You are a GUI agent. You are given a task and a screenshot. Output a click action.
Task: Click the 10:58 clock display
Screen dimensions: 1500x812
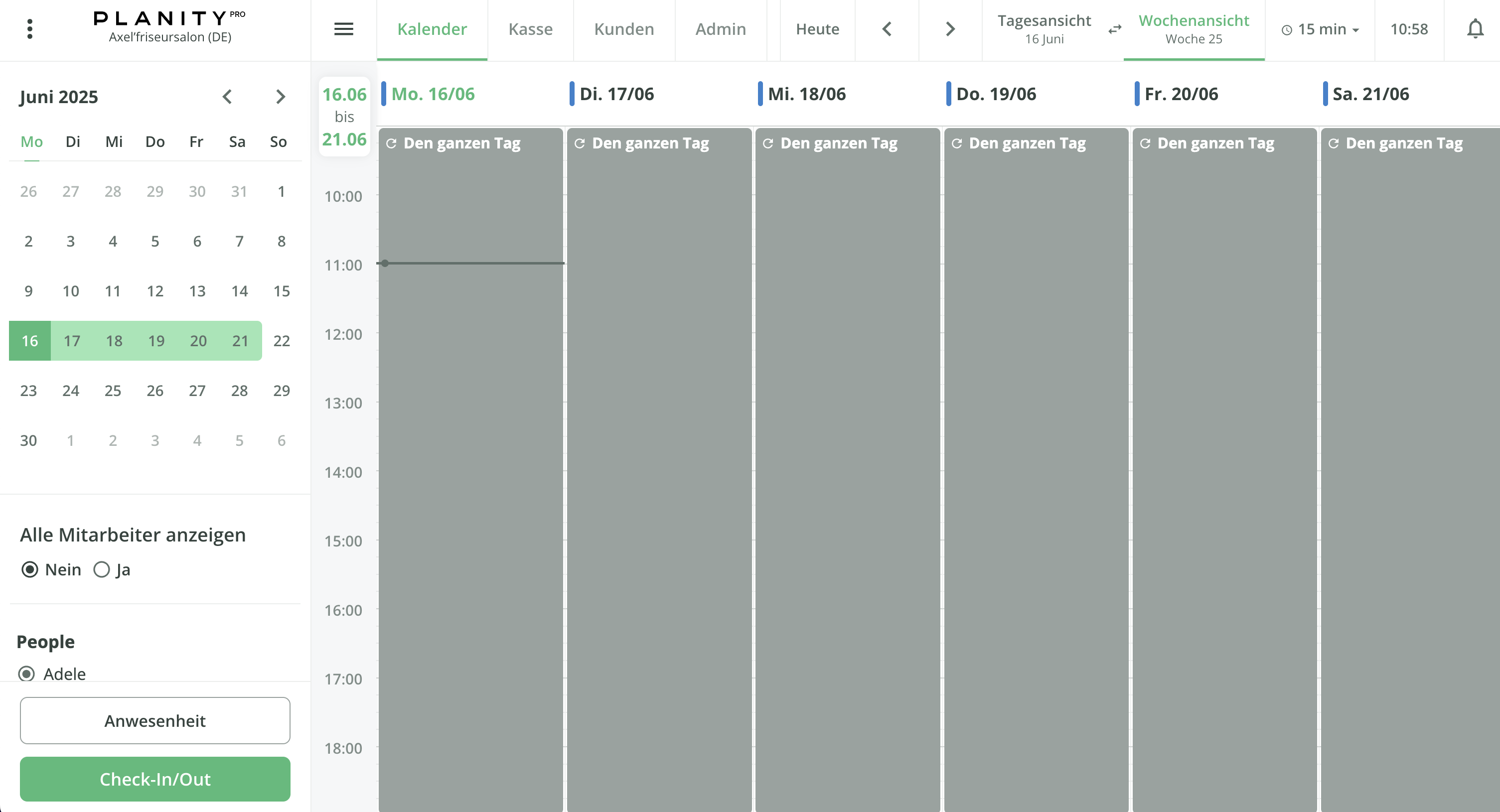(x=1409, y=29)
